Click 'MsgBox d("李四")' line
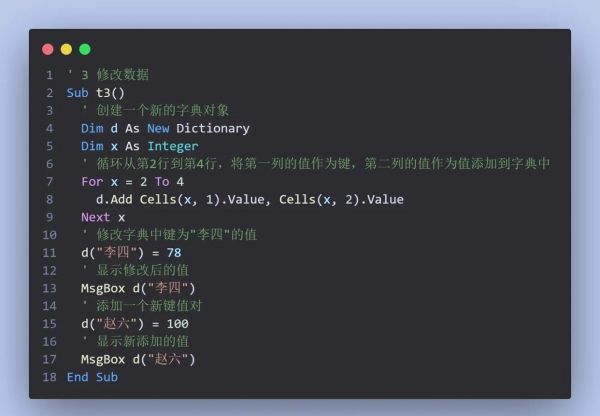This screenshot has height=416, width=600. 138,288
